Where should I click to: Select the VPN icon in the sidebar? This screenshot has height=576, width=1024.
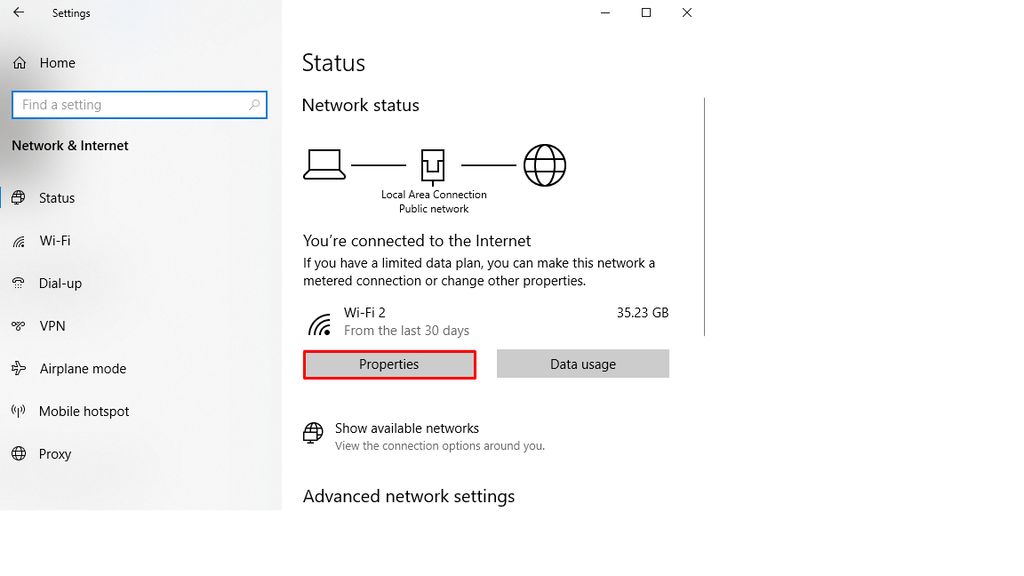click(x=18, y=325)
